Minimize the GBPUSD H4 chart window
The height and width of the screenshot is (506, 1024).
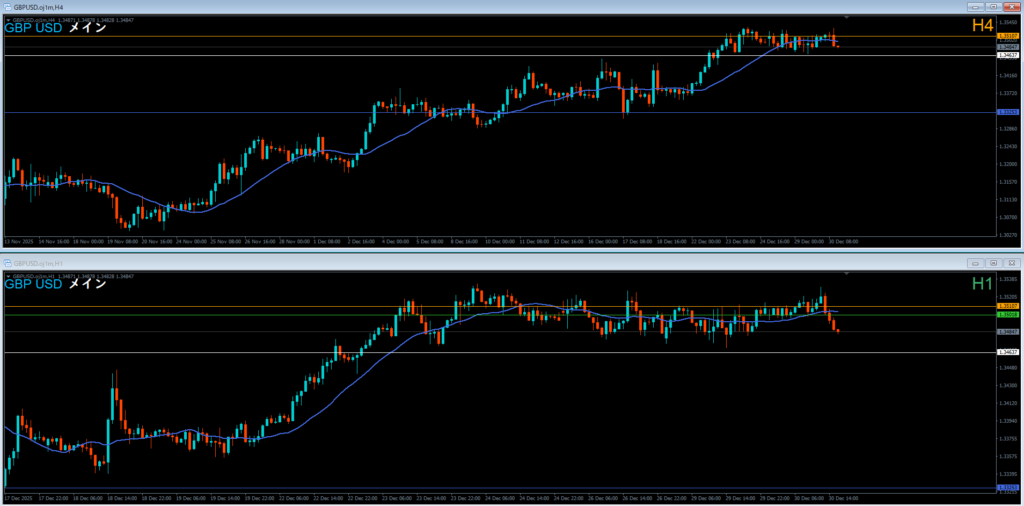976,7
